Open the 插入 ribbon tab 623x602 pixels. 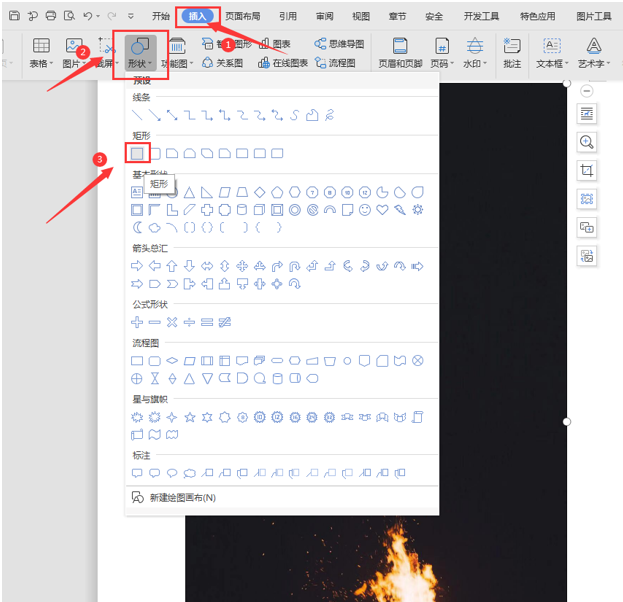point(197,16)
